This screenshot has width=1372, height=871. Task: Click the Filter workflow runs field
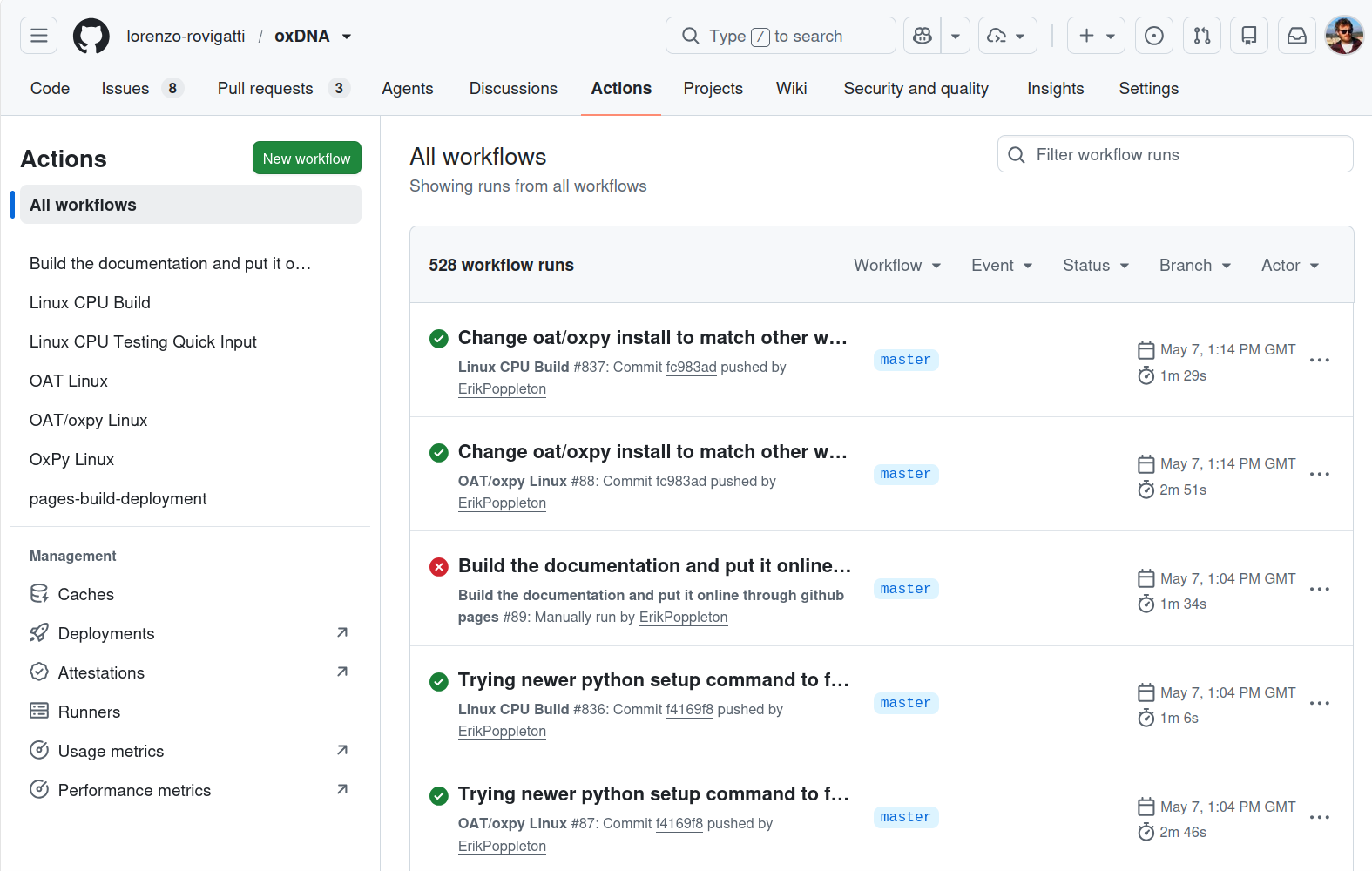(1175, 154)
